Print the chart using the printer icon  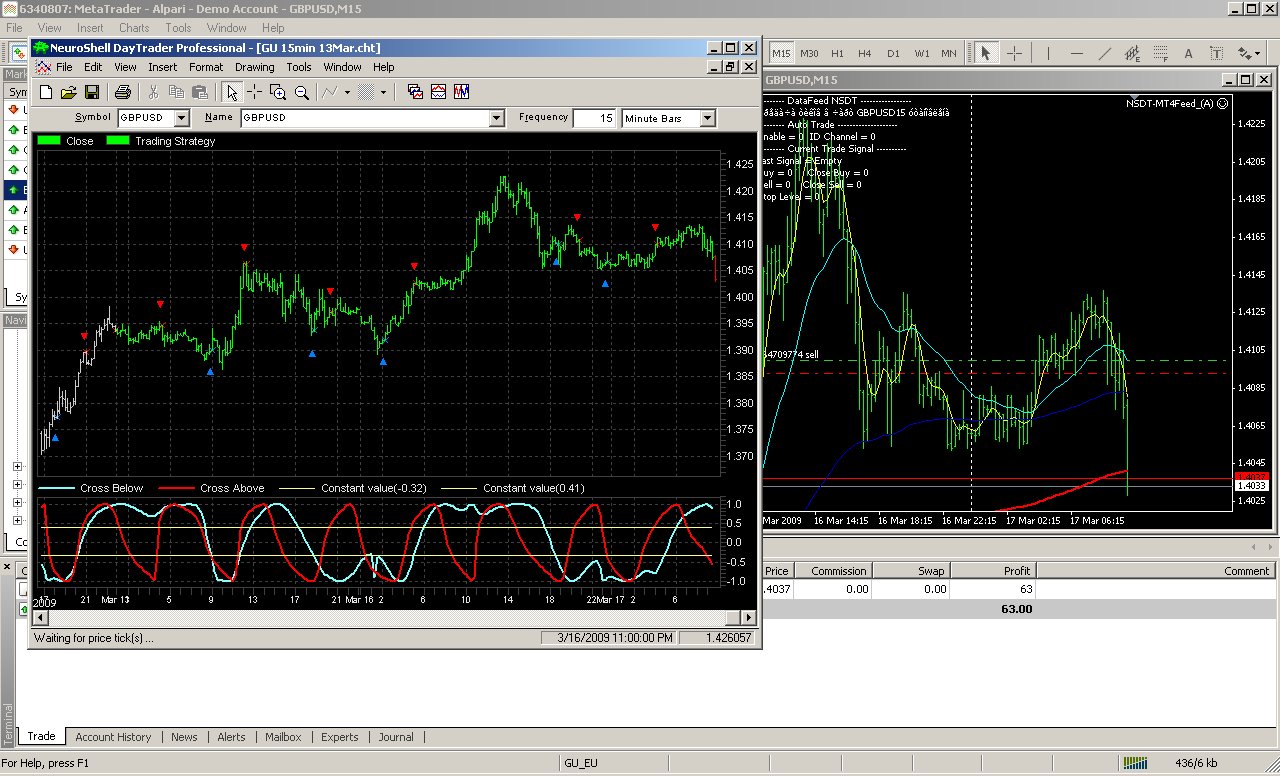tap(123, 92)
